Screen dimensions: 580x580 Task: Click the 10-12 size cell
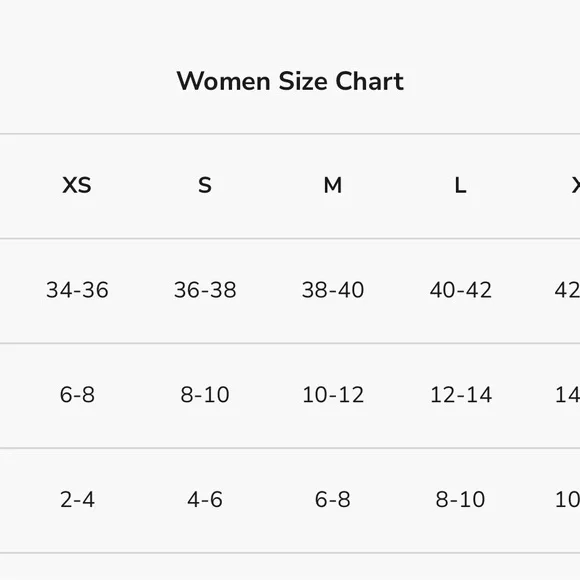[333, 395]
